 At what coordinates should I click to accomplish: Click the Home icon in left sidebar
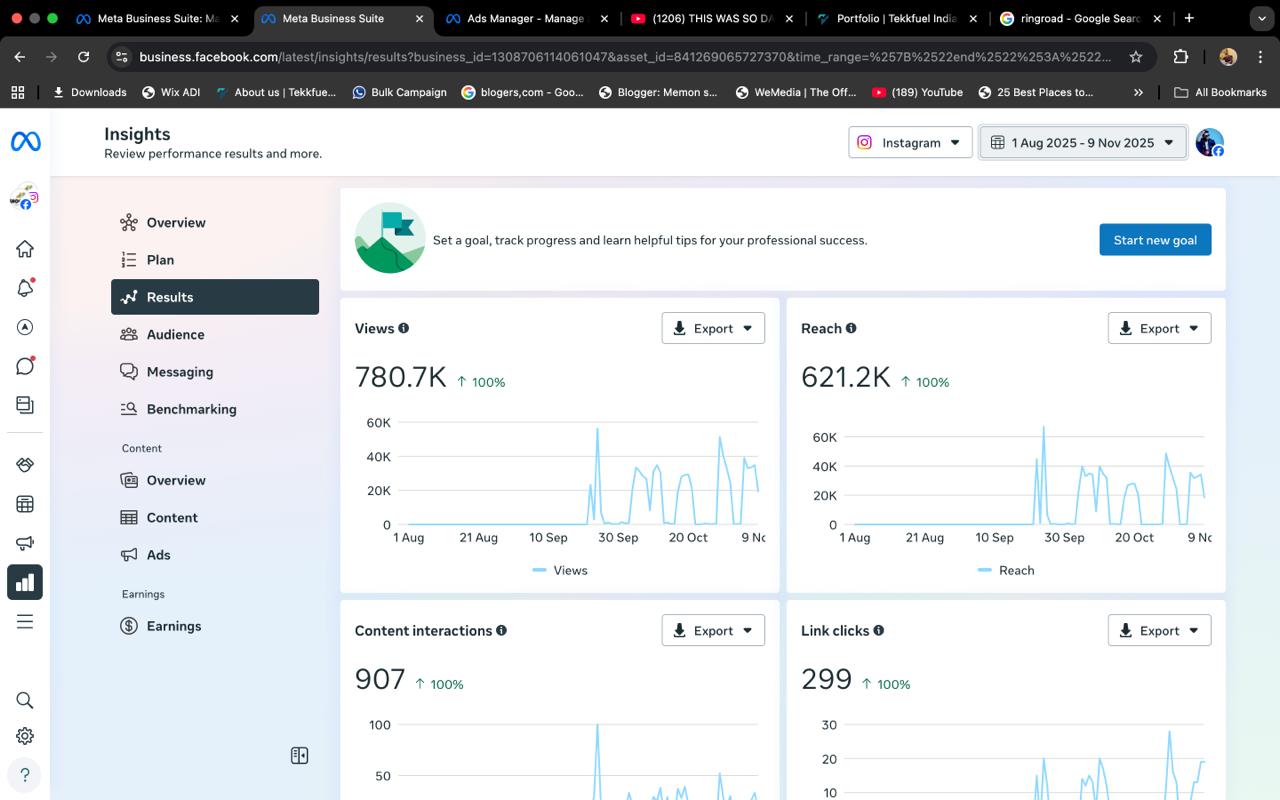tap(25, 249)
